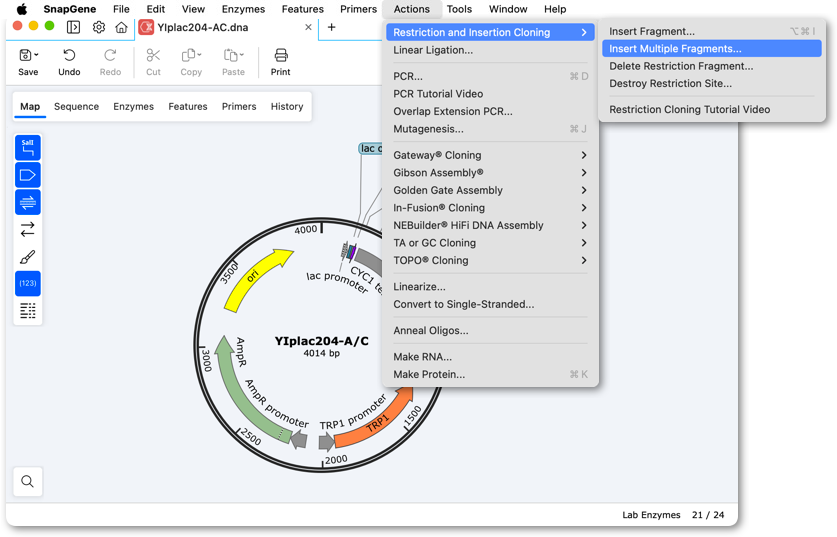
Task: Click the Paste icon
Action: point(231,55)
